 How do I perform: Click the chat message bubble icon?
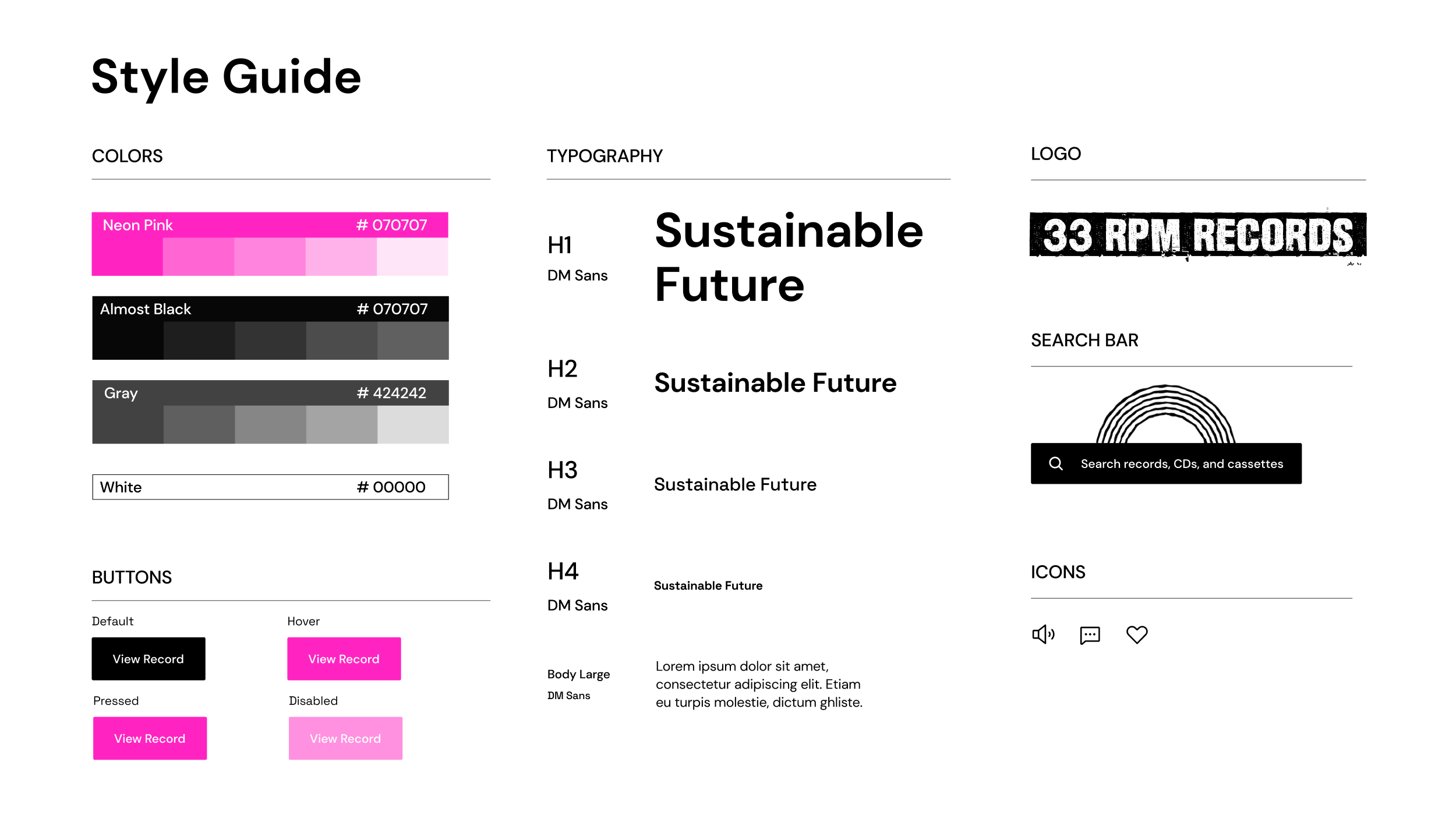1090,635
